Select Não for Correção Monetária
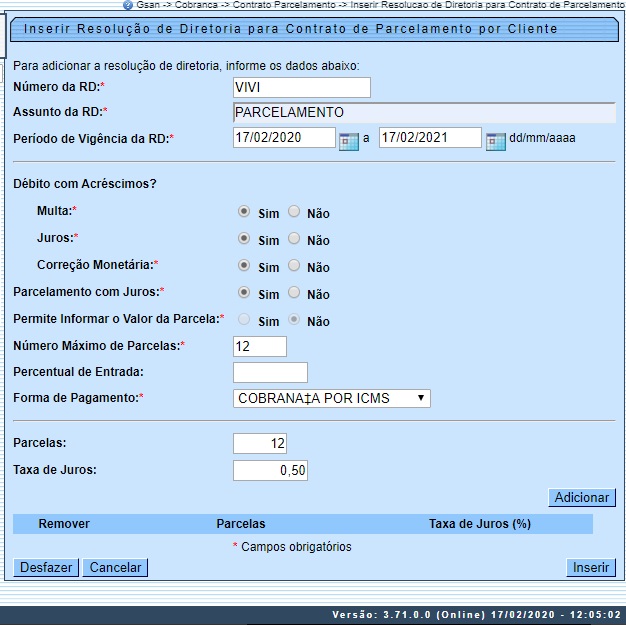The width and height of the screenshot is (626, 625). pos(294,265)
